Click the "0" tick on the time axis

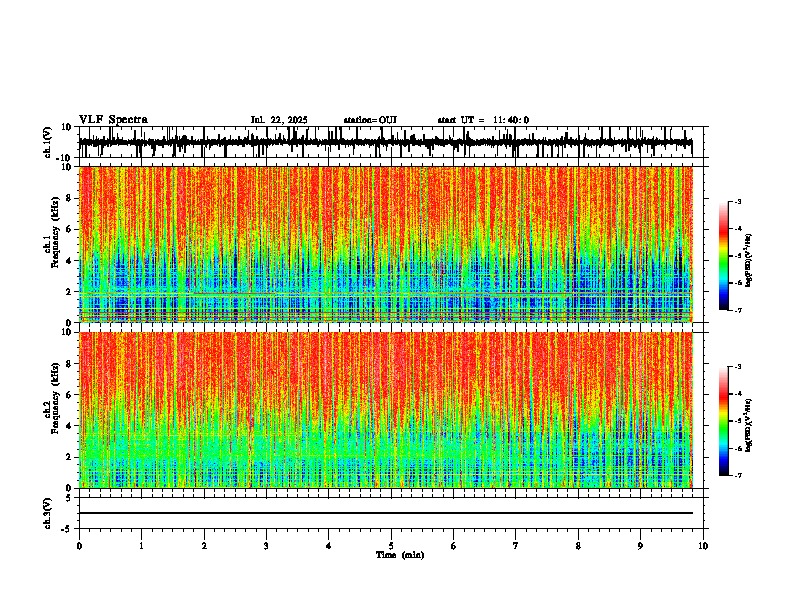(x=79, y=546)
